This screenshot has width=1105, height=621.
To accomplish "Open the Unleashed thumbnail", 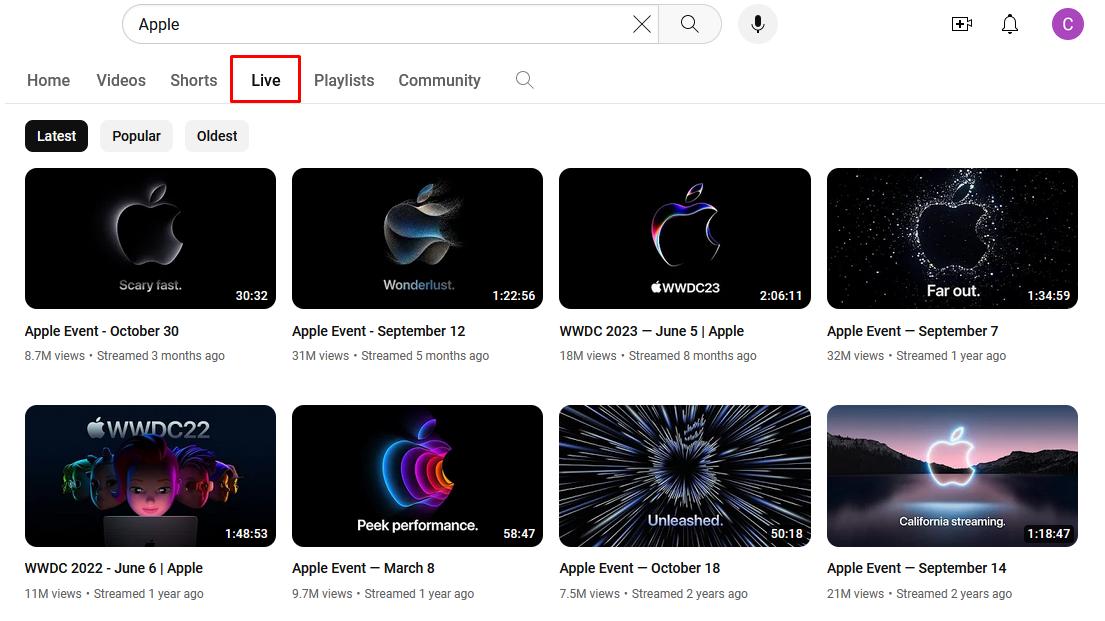I will 685,476.
